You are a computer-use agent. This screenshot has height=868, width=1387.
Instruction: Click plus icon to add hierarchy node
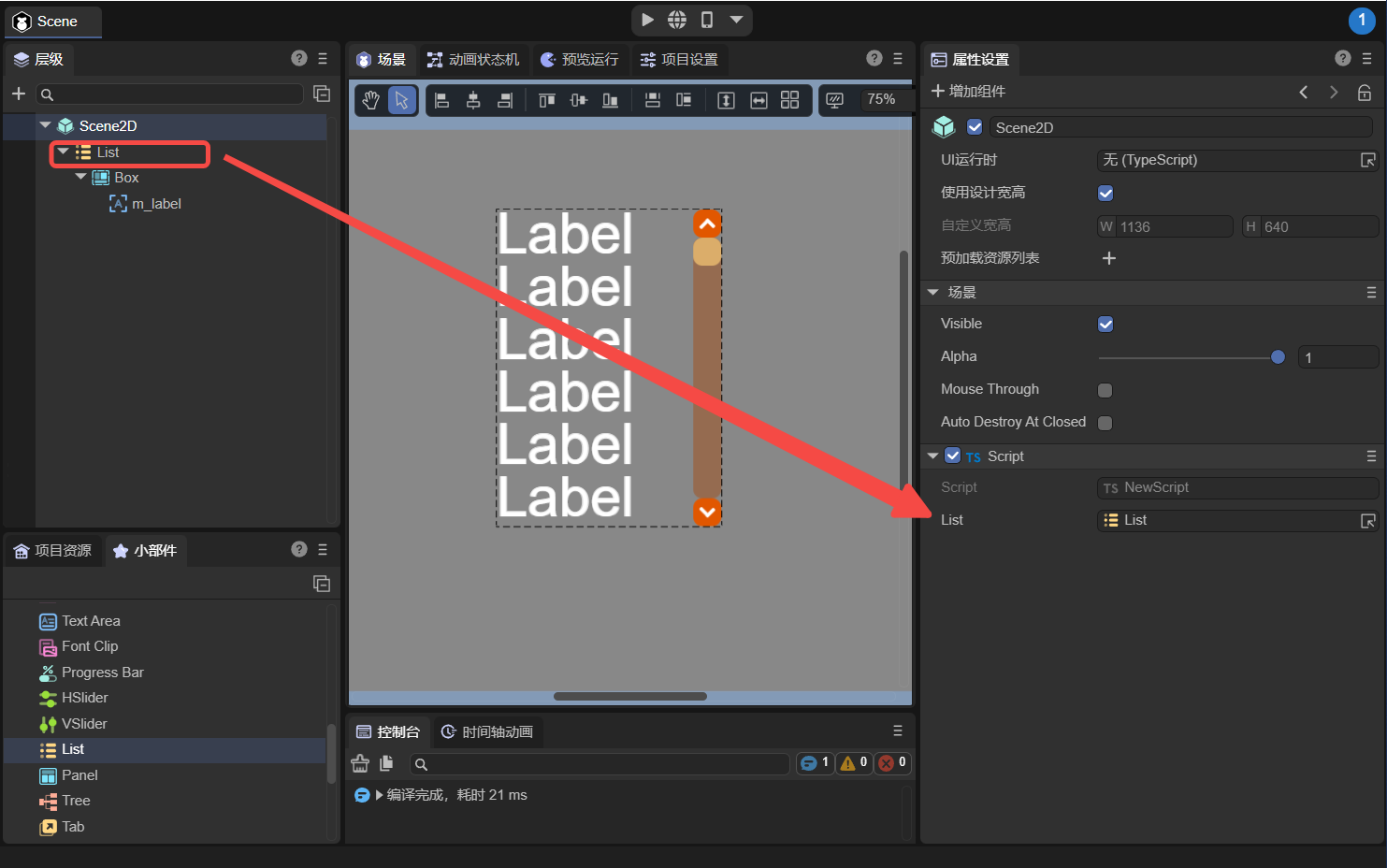pyautogui.click(x=19, y=94)
